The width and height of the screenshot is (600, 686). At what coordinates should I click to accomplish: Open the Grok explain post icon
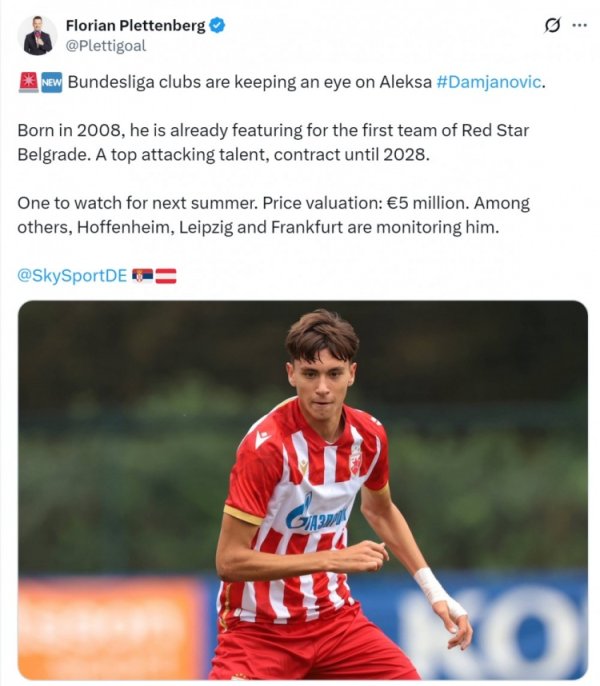551,26
